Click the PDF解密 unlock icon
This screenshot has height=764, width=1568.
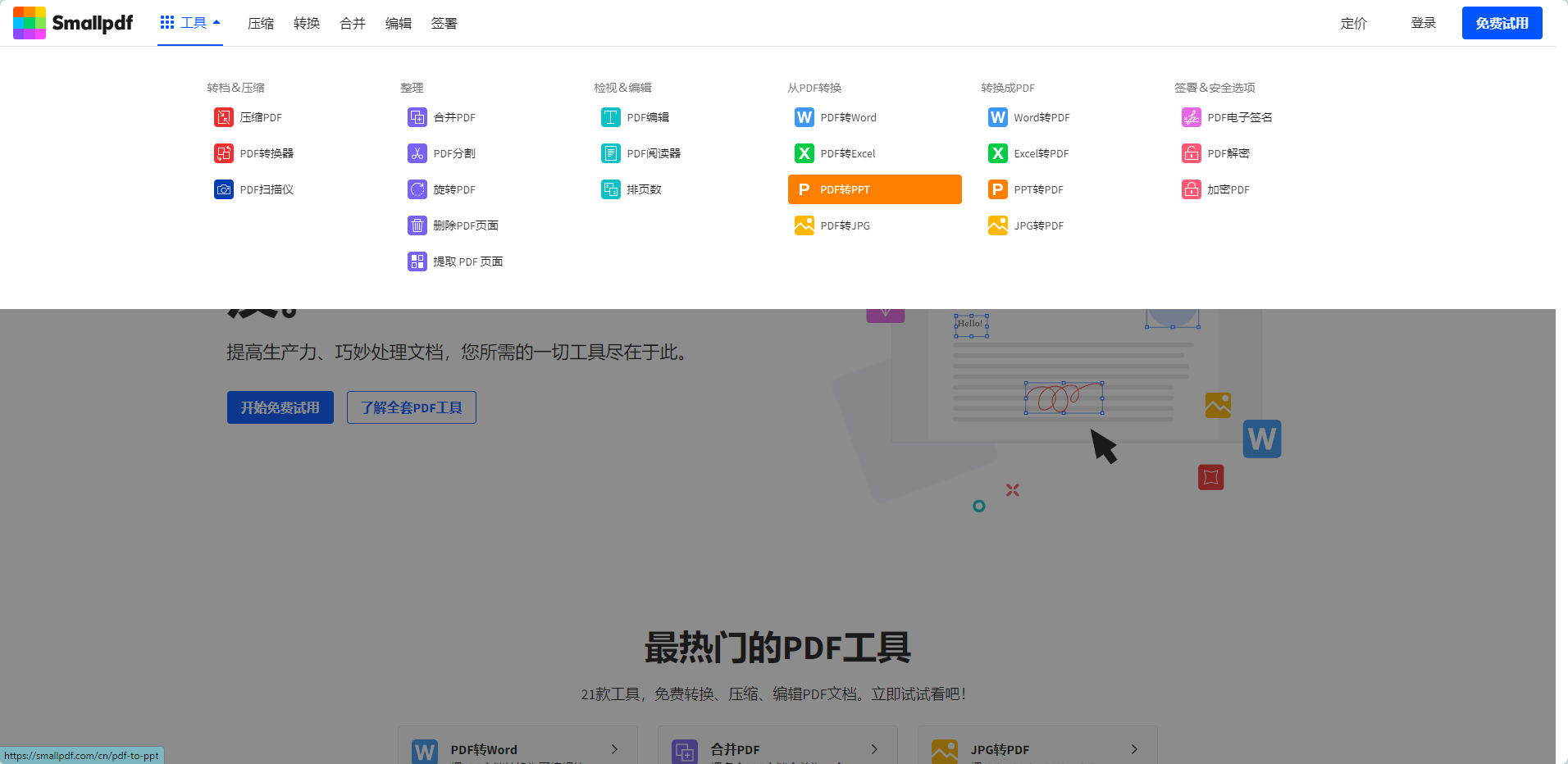[x=1192, y=153]
